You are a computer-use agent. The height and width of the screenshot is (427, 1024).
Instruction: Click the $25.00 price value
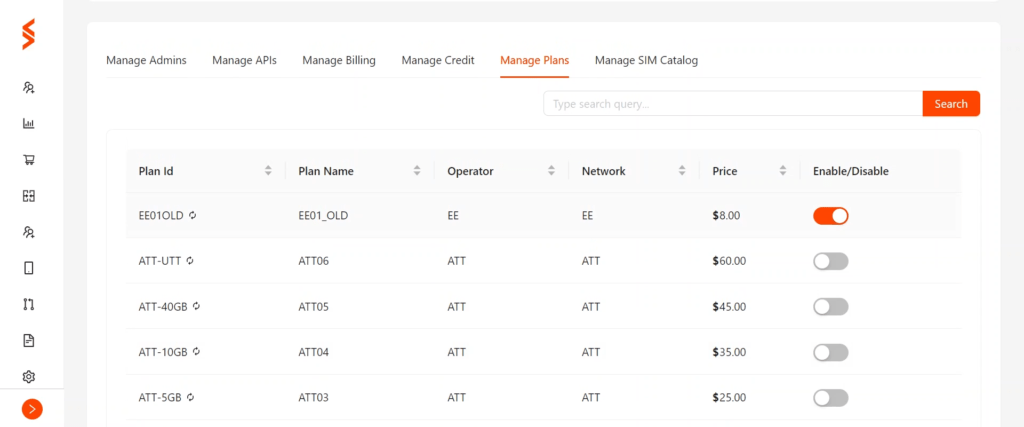click(729, 397)
